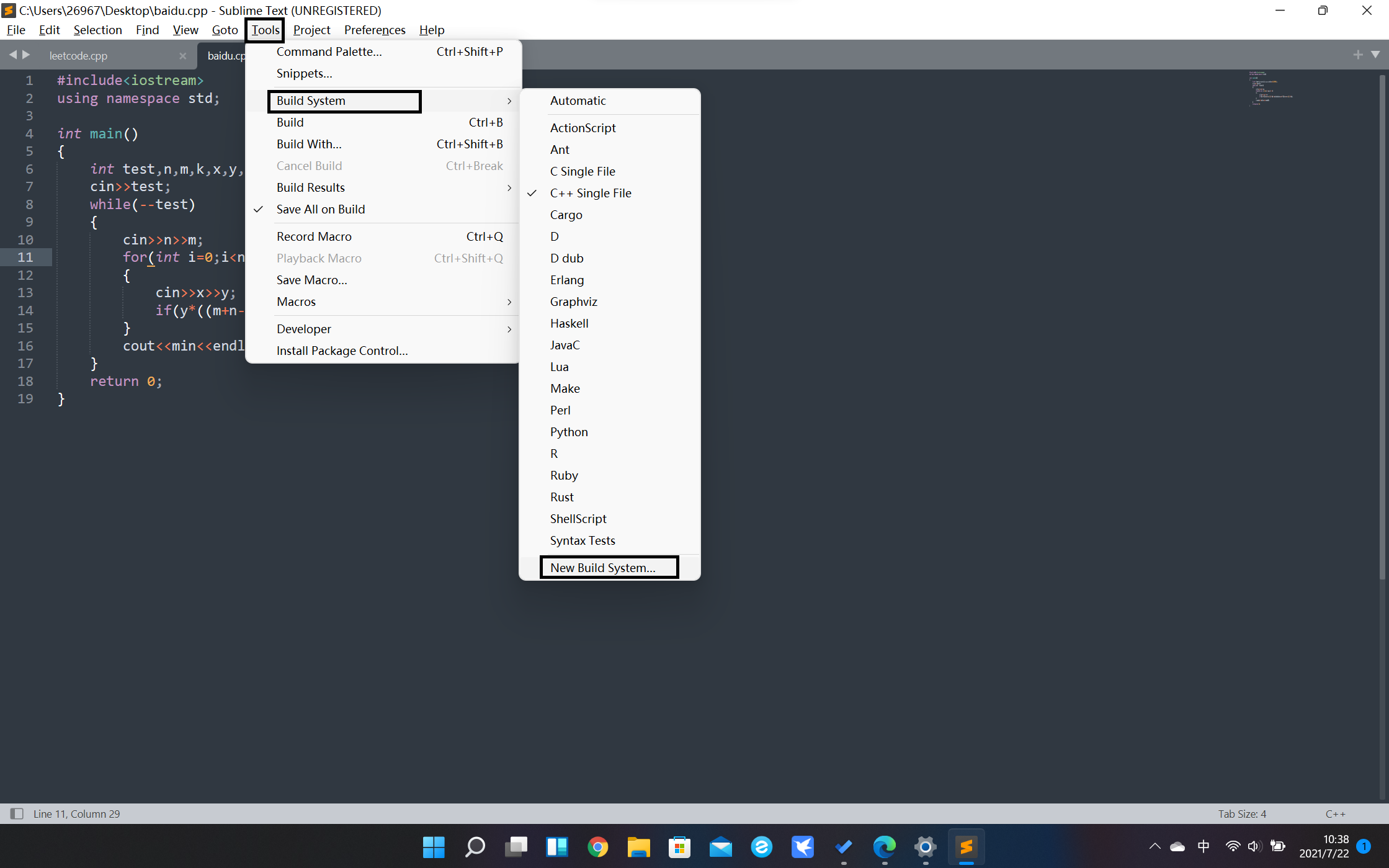The height and width of the screenshot is (868, 1389).
Task: Select the Automatic build system
Action: click(578, 101)
